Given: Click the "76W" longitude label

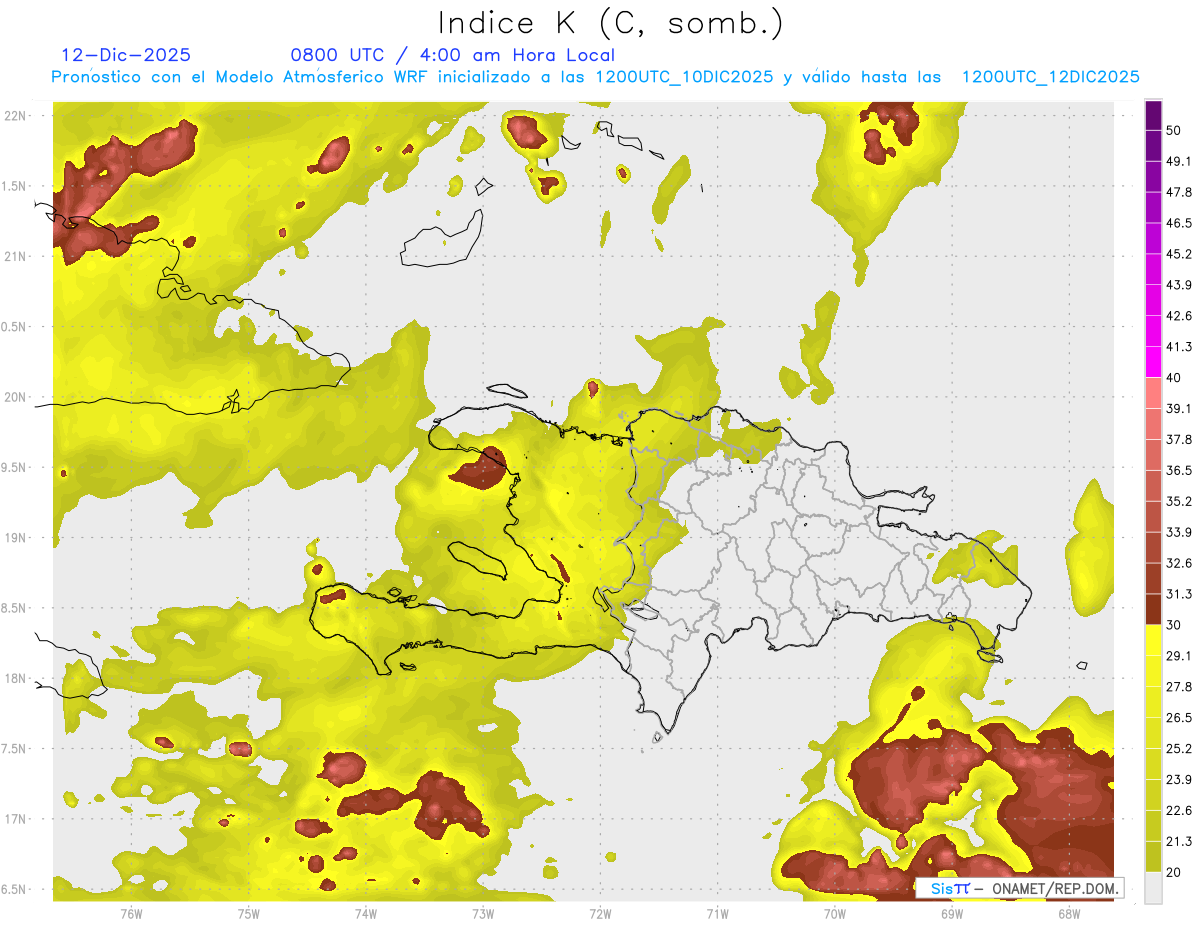Looking at the screenshot, I should pyautogui.click(x=131, y=914).
